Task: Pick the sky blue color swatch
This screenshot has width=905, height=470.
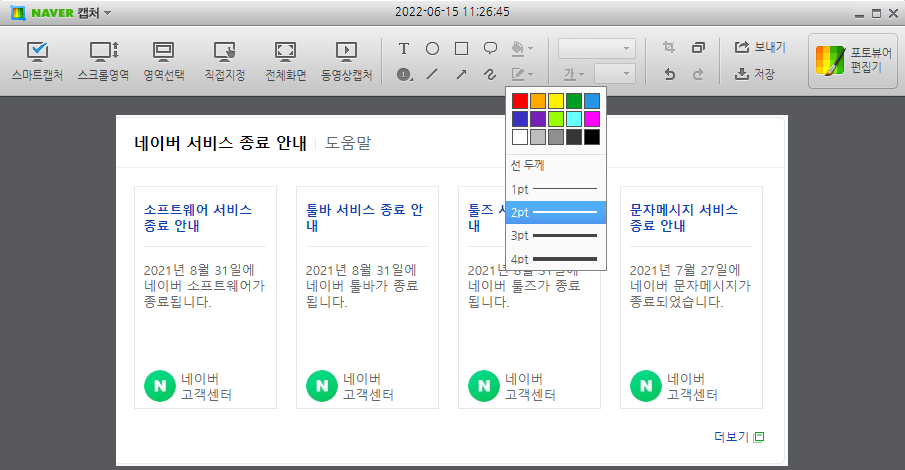Action: 592,101
